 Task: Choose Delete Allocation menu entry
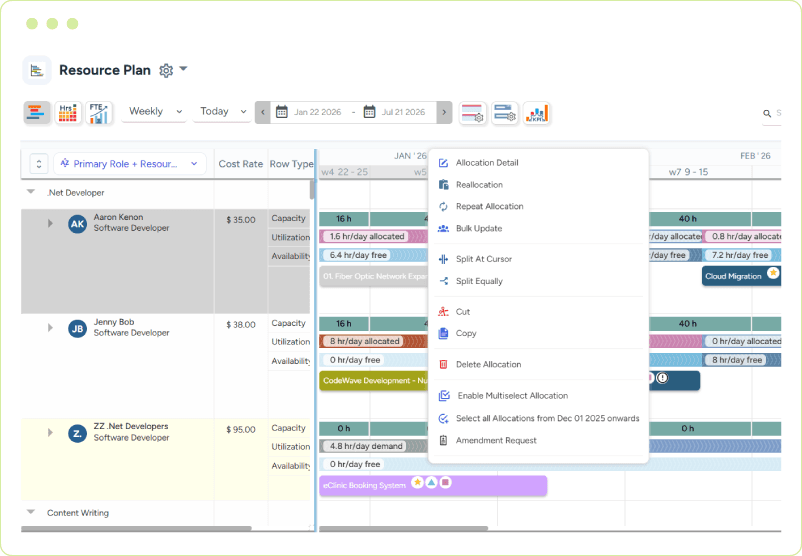coord(538,365)
